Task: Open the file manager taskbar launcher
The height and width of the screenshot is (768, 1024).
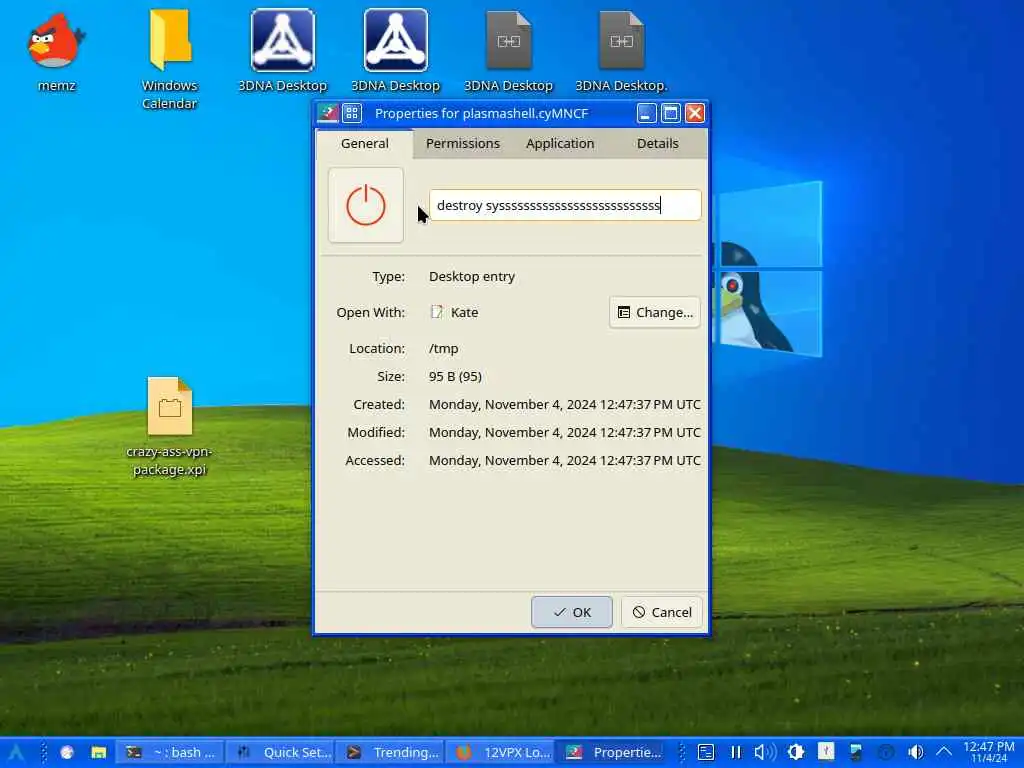Action: [99, 752]
